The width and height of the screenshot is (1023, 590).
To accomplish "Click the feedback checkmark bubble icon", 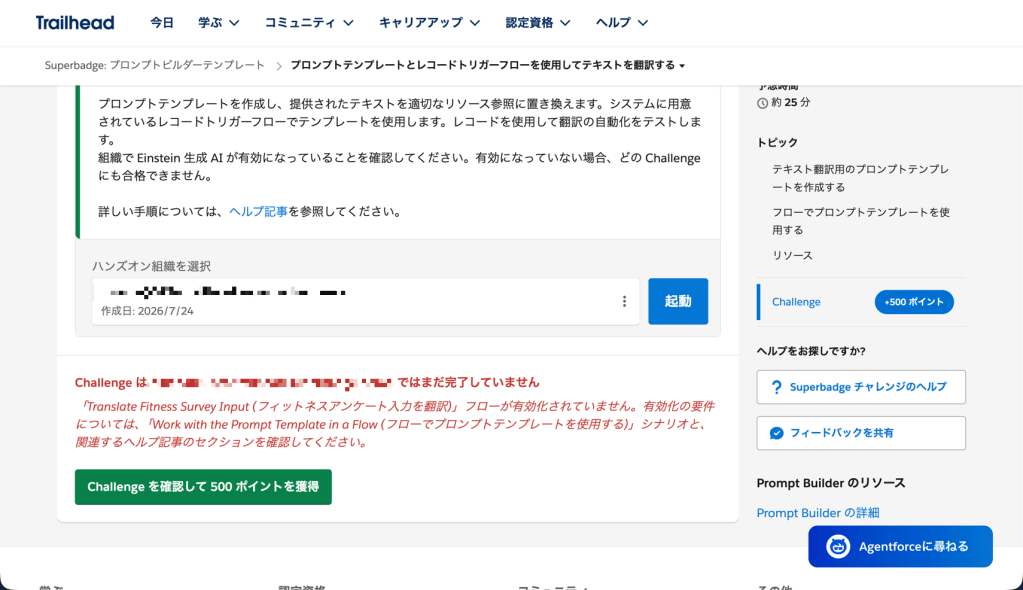I will coord(776,433).
